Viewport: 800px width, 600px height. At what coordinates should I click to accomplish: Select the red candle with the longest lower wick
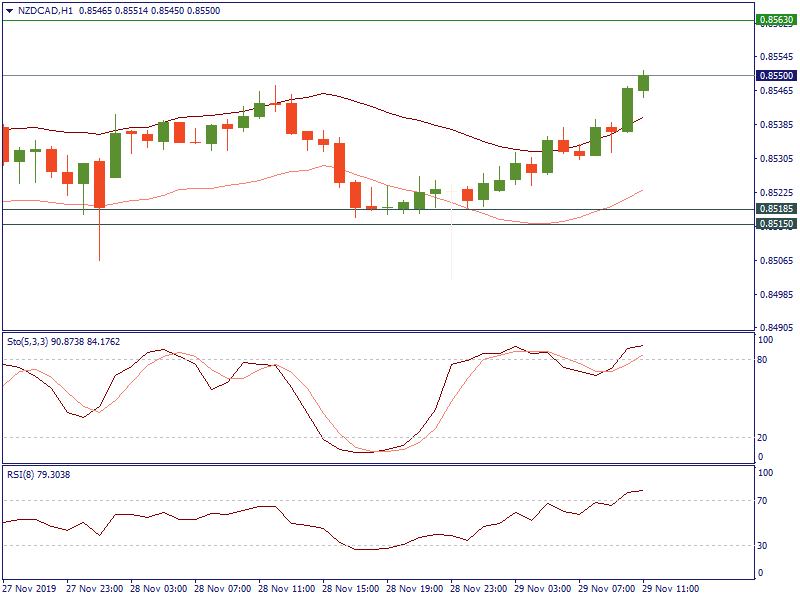click(99, 184)
